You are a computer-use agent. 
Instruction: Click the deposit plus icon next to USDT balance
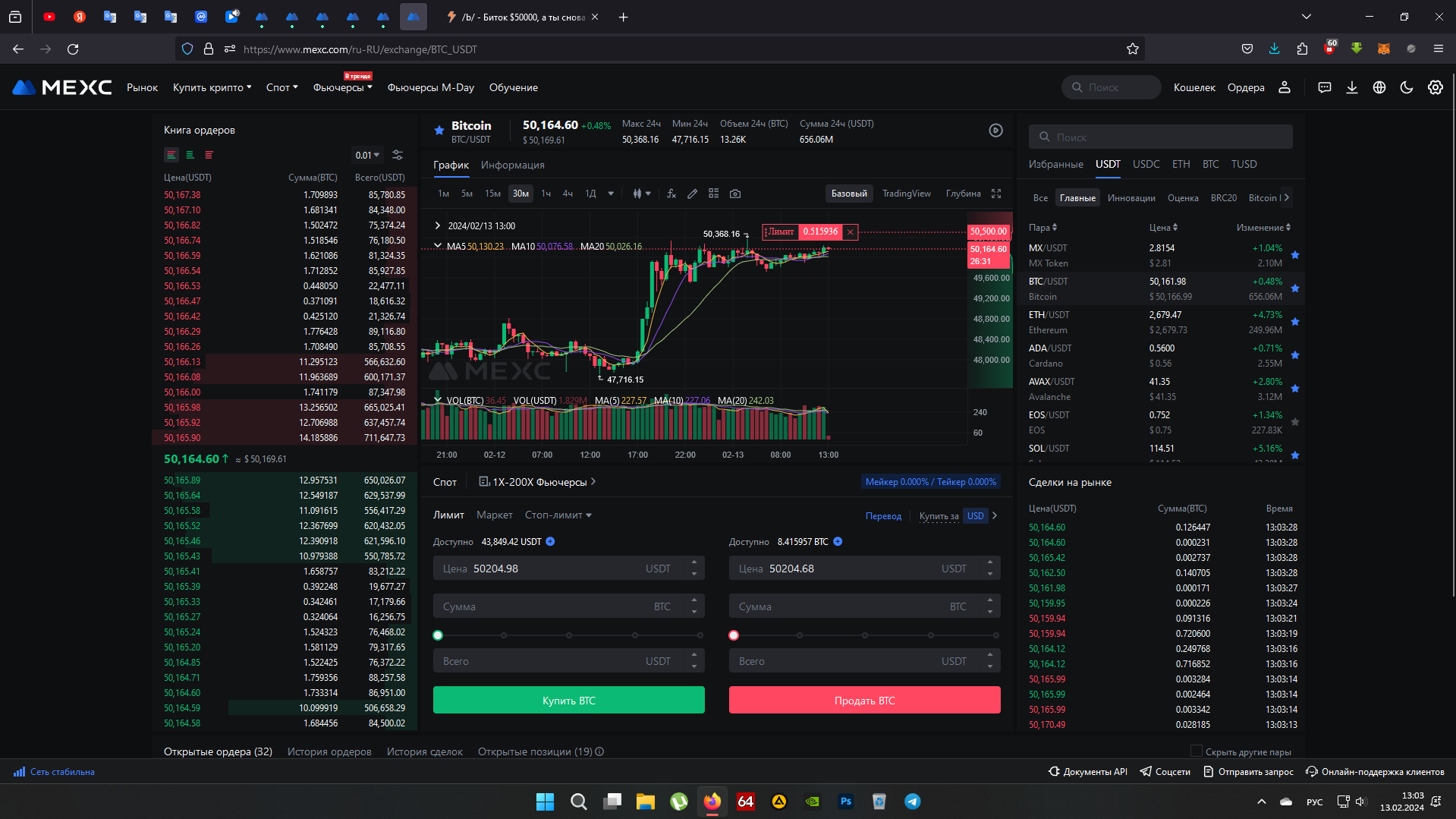pos(550,541)
